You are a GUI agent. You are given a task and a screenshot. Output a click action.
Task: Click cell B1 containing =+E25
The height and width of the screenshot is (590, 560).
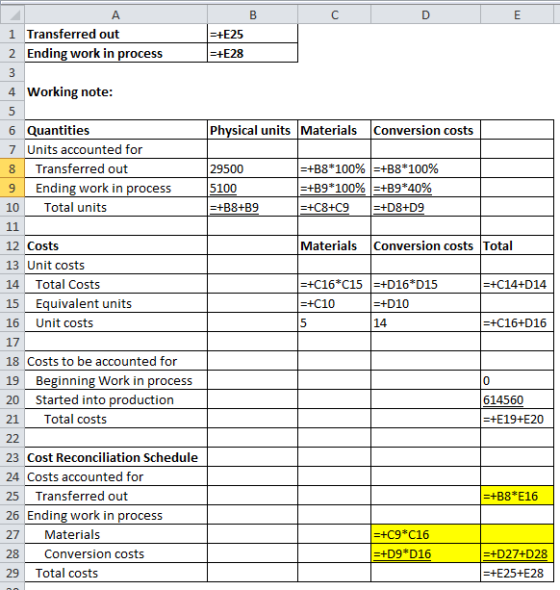coord(253,34)
